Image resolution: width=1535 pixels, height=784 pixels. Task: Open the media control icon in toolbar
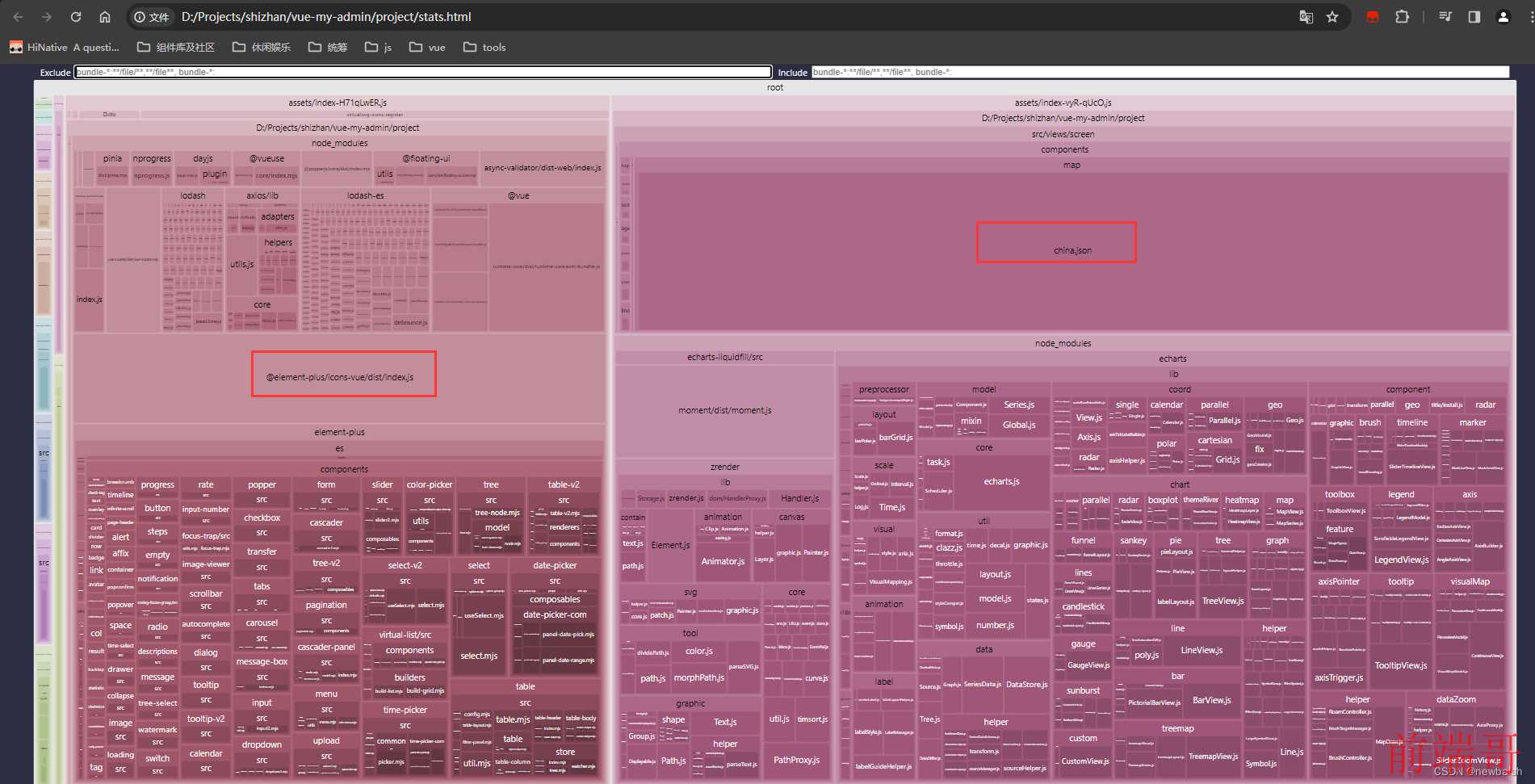(x=1445, y=17)
